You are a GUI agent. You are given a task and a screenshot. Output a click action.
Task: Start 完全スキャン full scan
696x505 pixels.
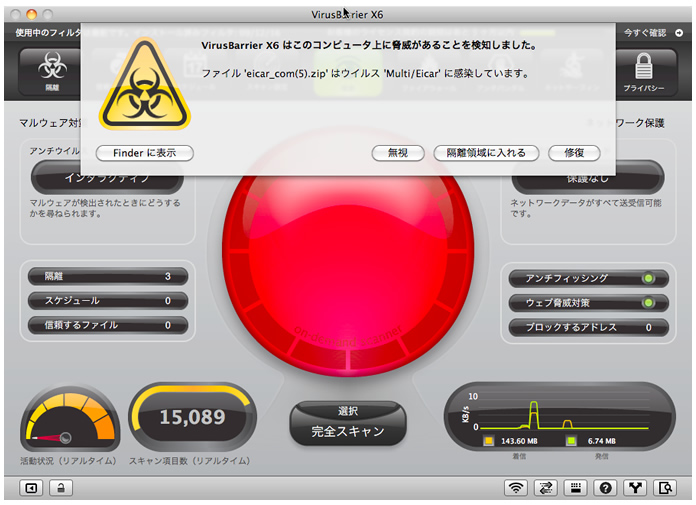pos(348,431)
